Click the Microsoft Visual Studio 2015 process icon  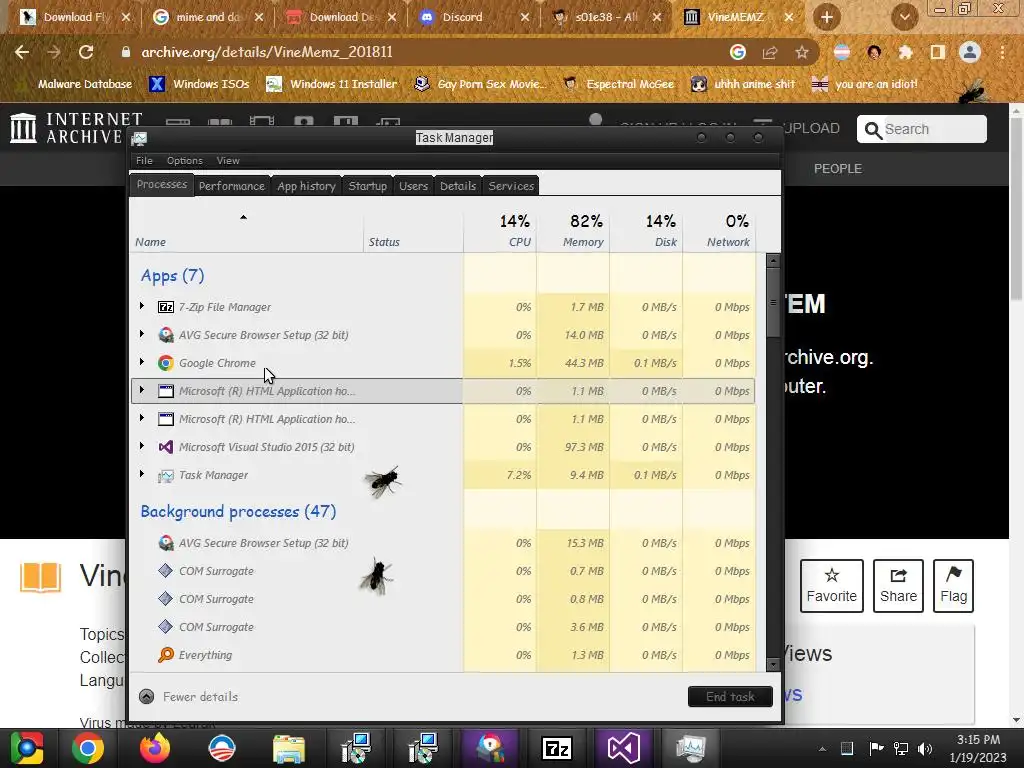pyautogui.click(x=166, y=447)
